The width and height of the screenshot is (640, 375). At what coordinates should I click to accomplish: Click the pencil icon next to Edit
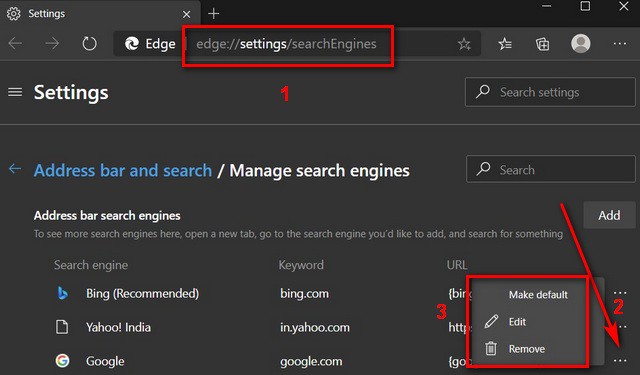491,322
